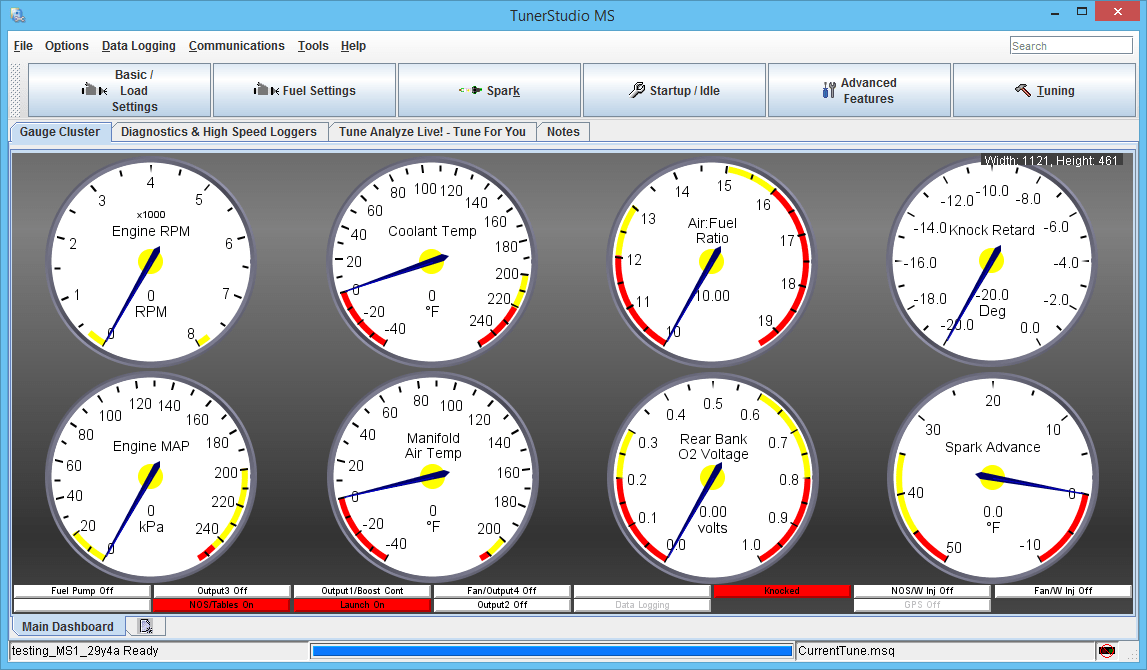Switch to Tune Analyze Live! tab
Image resolution: width=1147 pixels, height=670 pixels.
(x=432, y=132)
